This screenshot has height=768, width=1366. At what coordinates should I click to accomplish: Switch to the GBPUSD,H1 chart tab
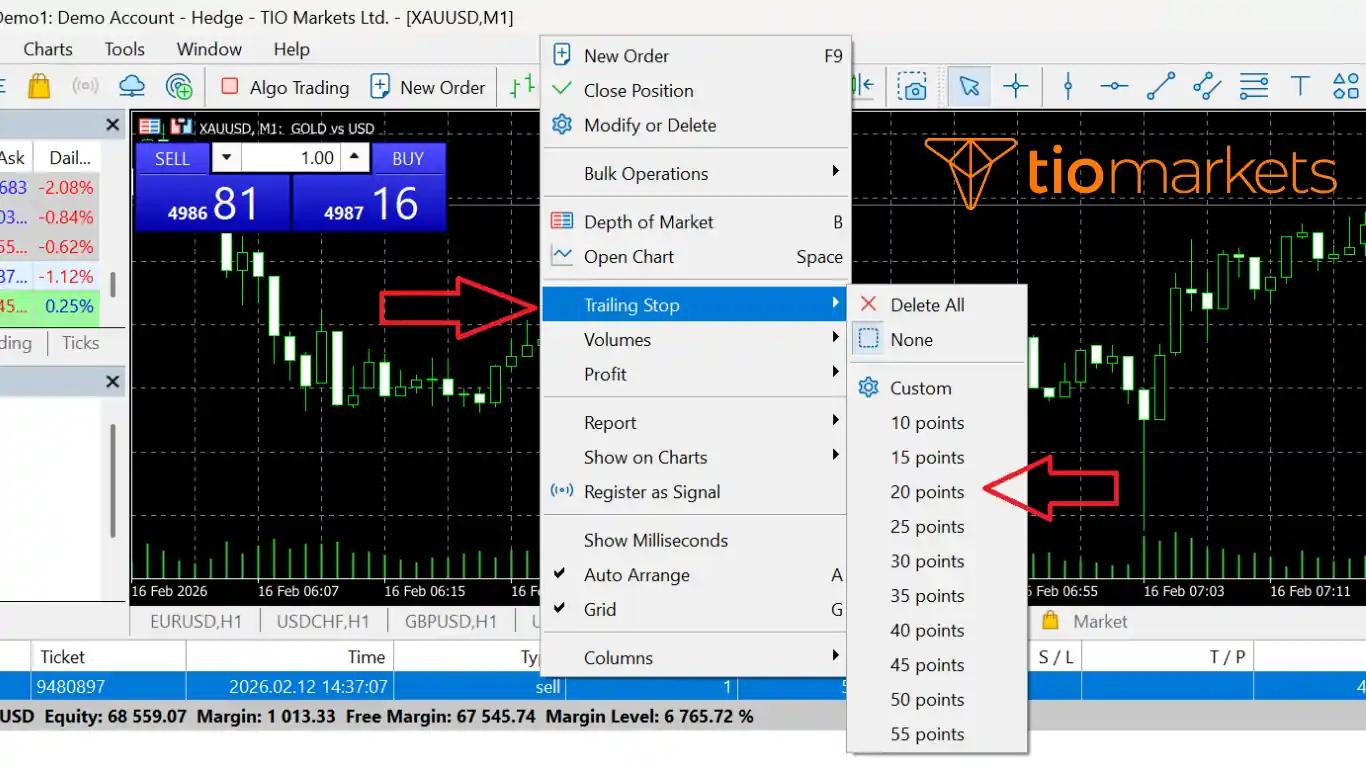(x=450, y=620)
